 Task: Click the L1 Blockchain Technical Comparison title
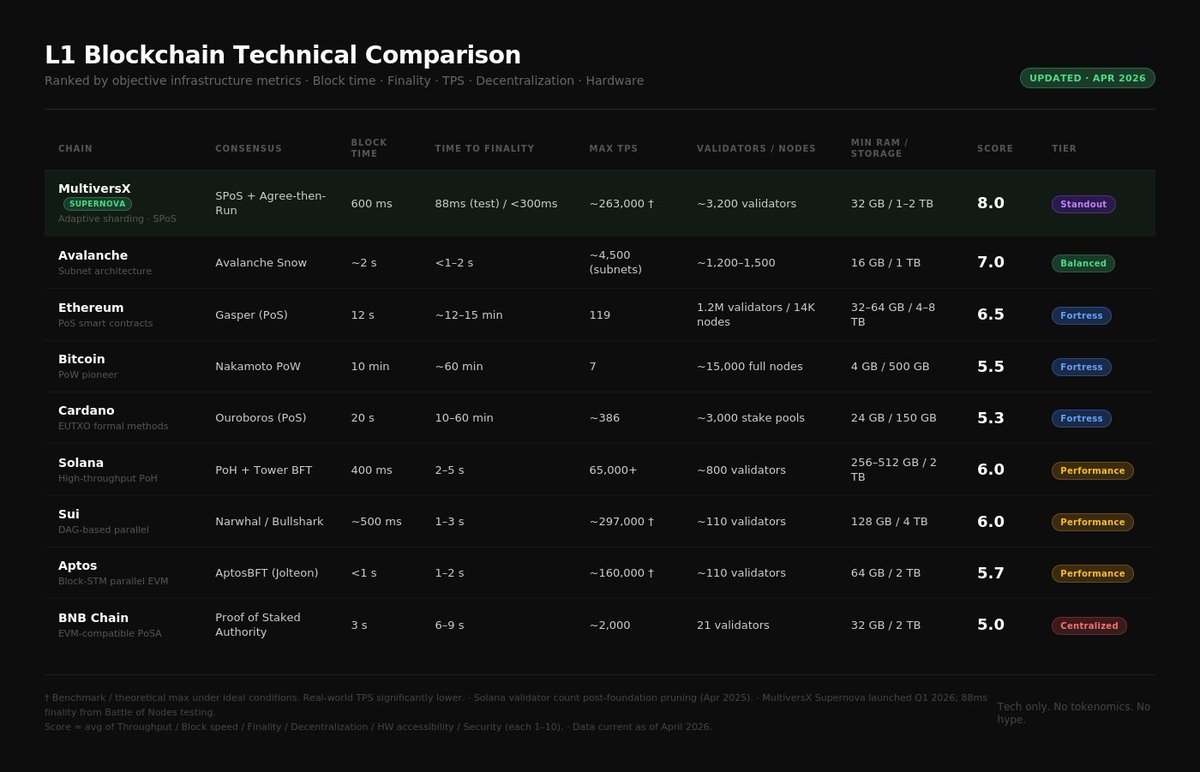(283, 55)
